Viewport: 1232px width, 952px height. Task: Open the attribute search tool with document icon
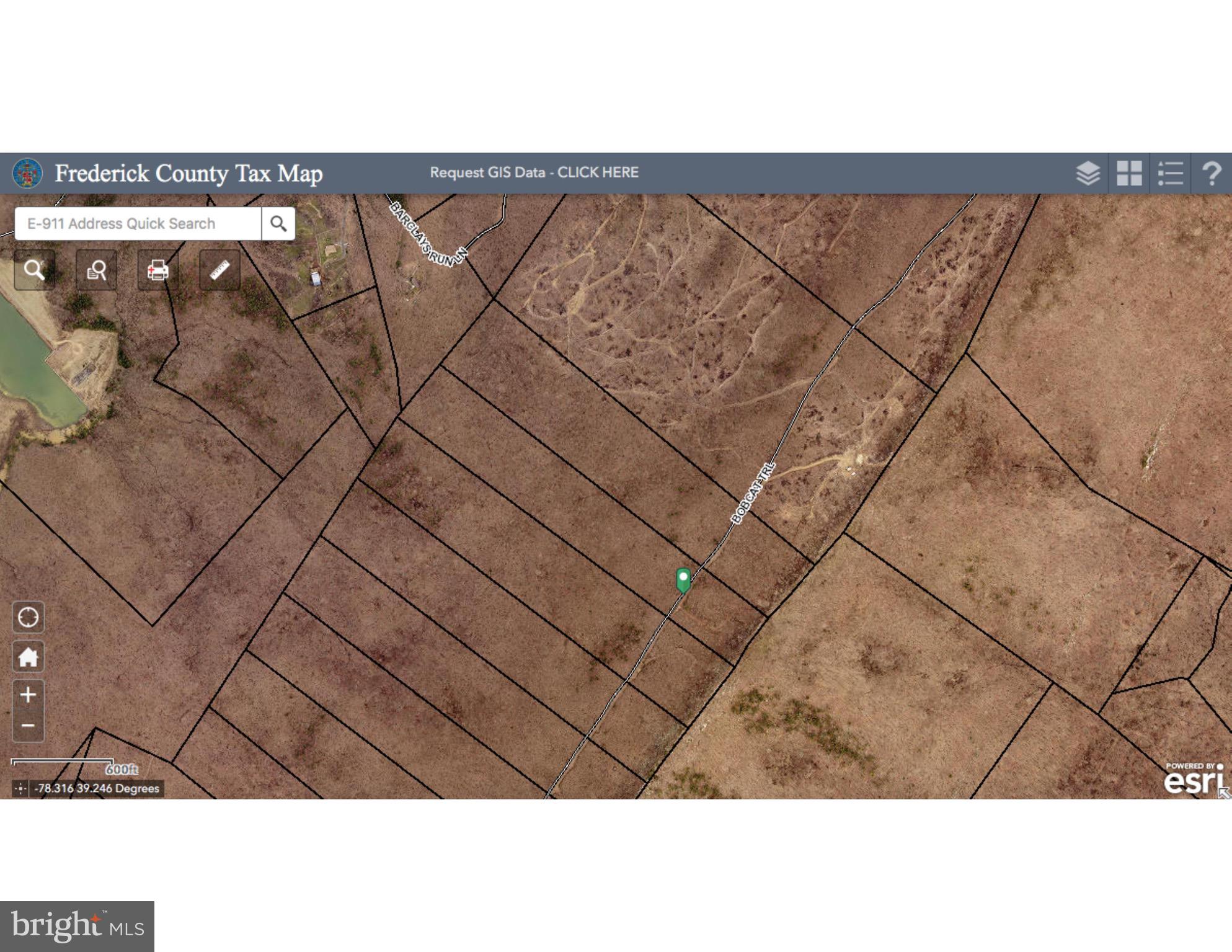95,270
